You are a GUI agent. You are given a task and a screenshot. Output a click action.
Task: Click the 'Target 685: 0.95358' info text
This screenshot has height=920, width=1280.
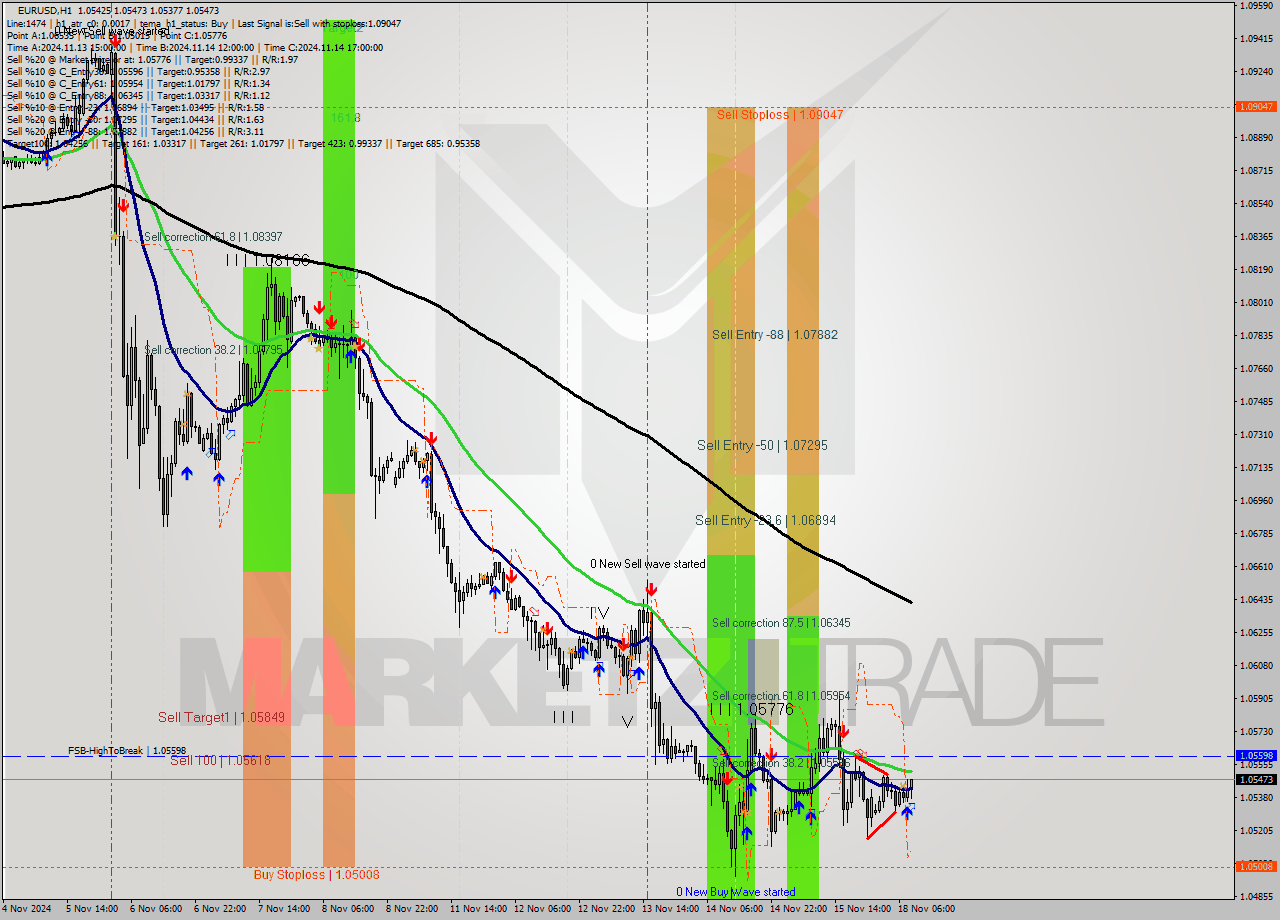point(438,143)
